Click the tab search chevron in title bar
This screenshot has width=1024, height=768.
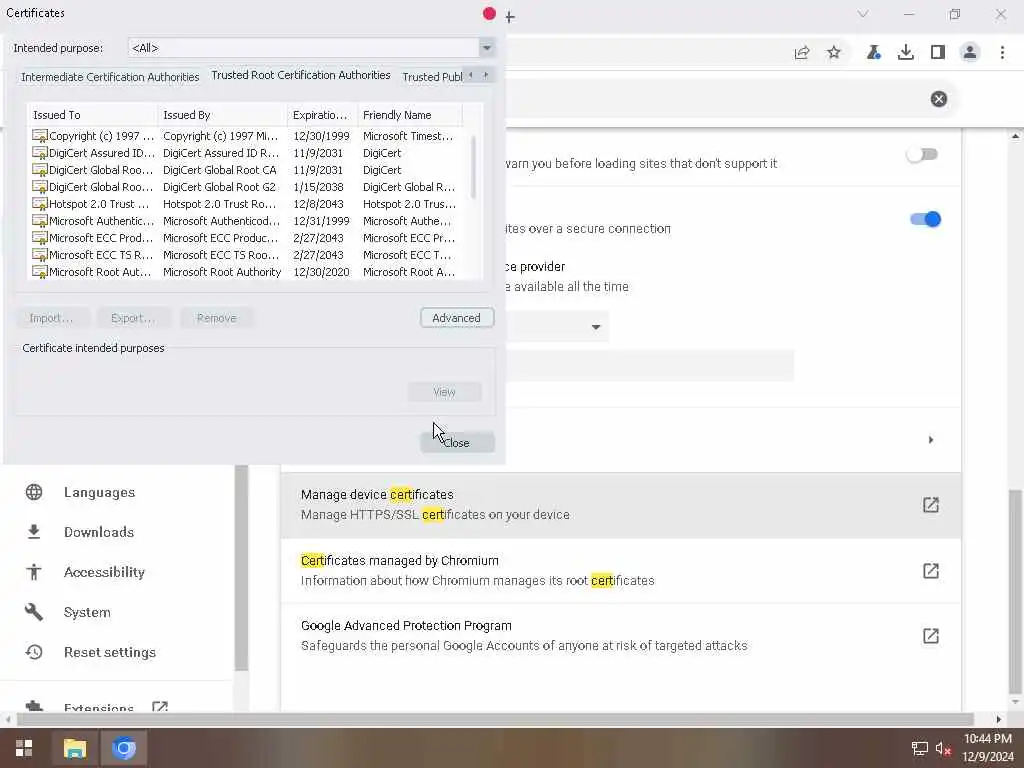[863, 14]
